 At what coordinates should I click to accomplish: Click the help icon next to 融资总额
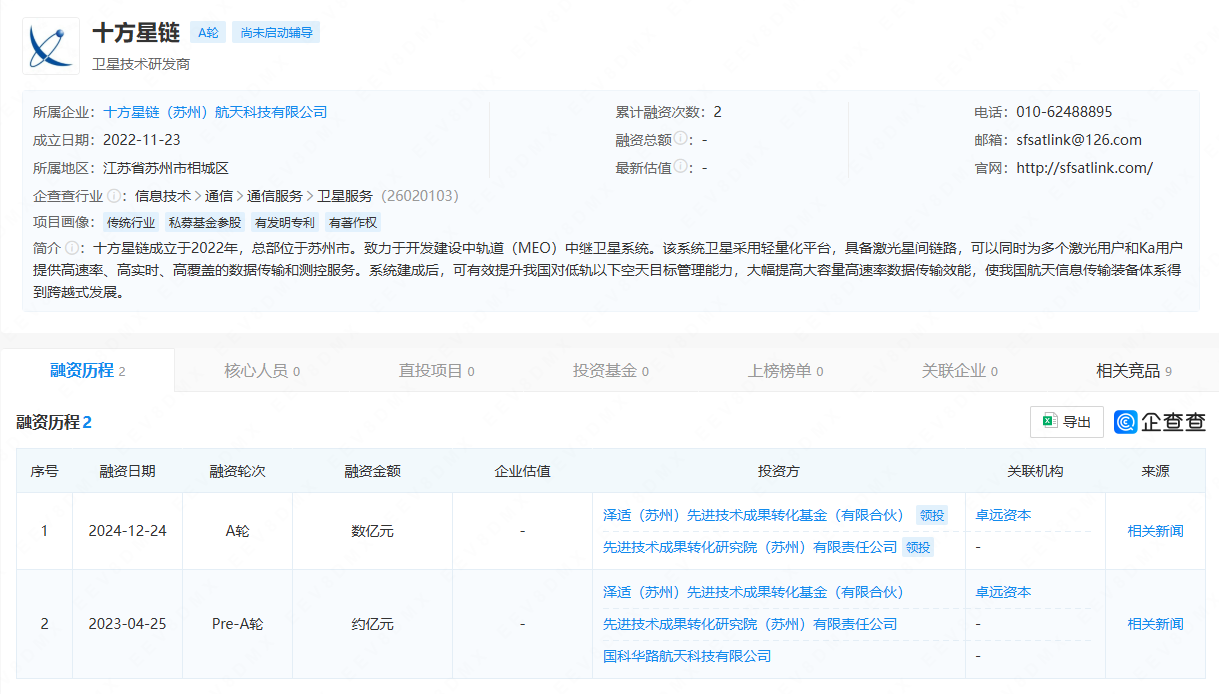[x=681, y=139]
